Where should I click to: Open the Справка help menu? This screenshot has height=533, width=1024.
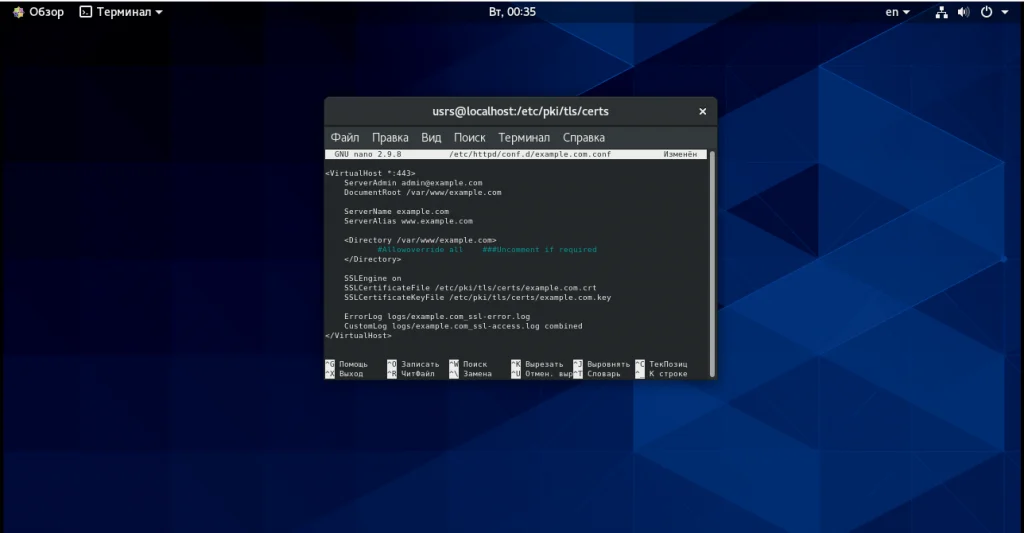[x=583, y=138]
